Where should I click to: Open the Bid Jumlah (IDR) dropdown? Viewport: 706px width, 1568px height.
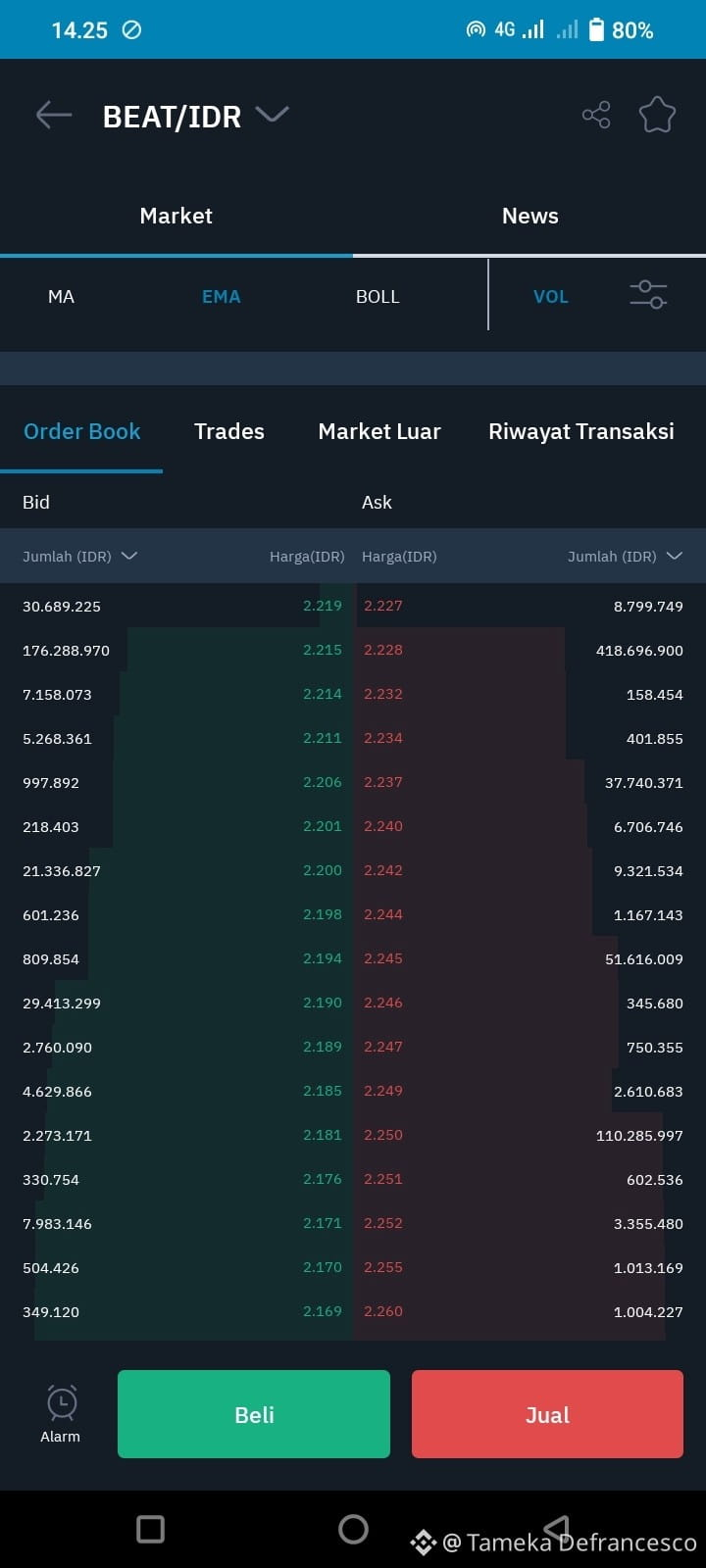click(79, 556)
